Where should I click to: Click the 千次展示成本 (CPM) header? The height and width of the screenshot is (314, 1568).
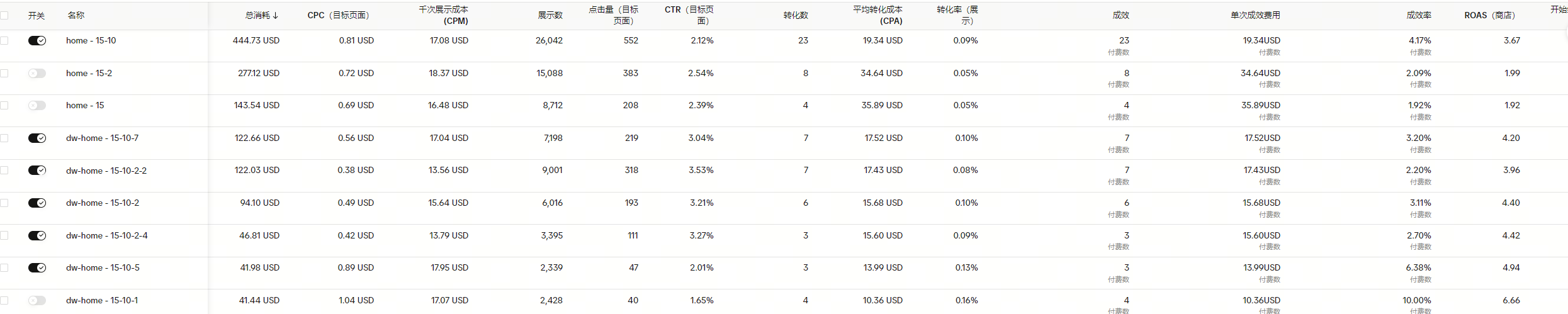(444, 16)
